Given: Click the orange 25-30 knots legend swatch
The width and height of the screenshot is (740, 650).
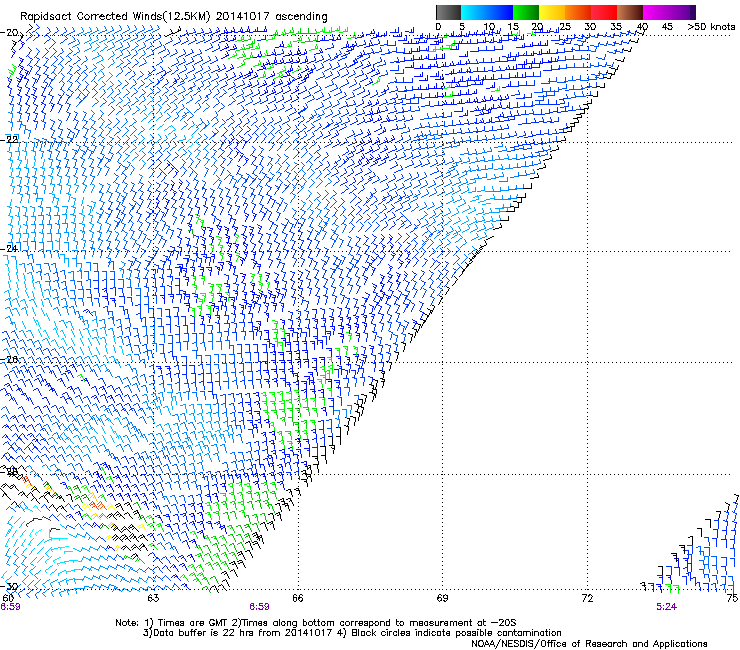Looking at the screenshot, I should (578, 12).
